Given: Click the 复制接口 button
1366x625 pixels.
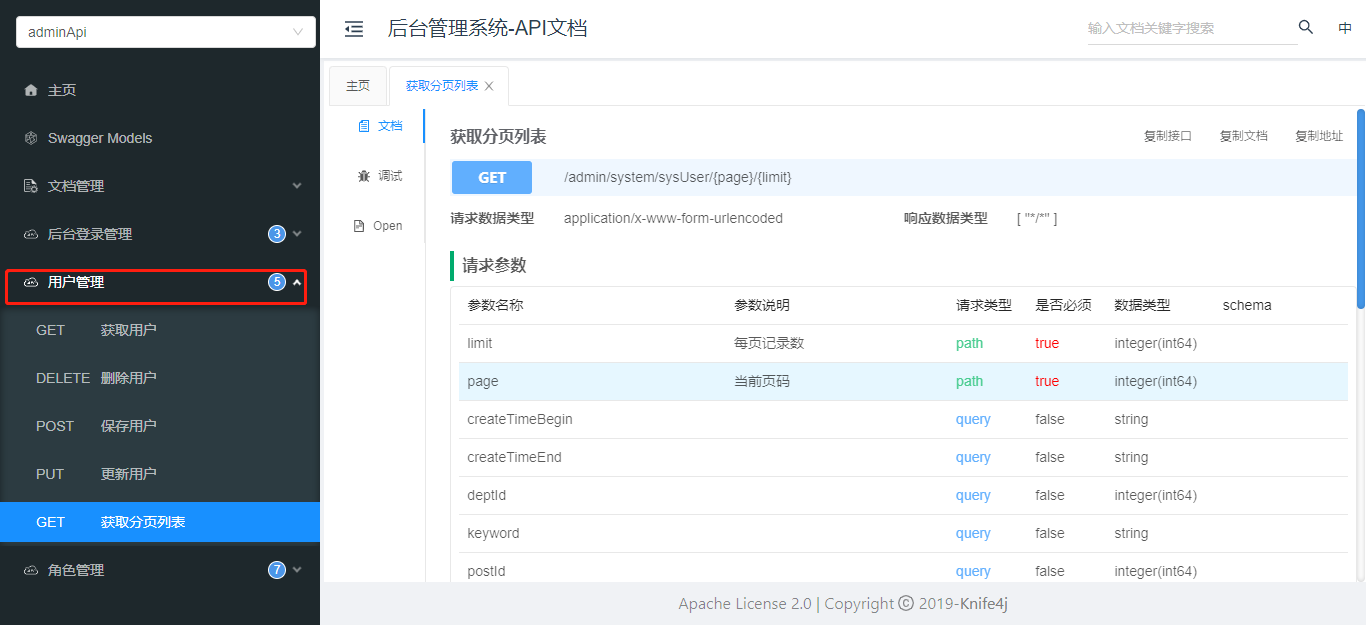Looking at the screenshot, I should pyautogui.click(x=1168, y=135).
